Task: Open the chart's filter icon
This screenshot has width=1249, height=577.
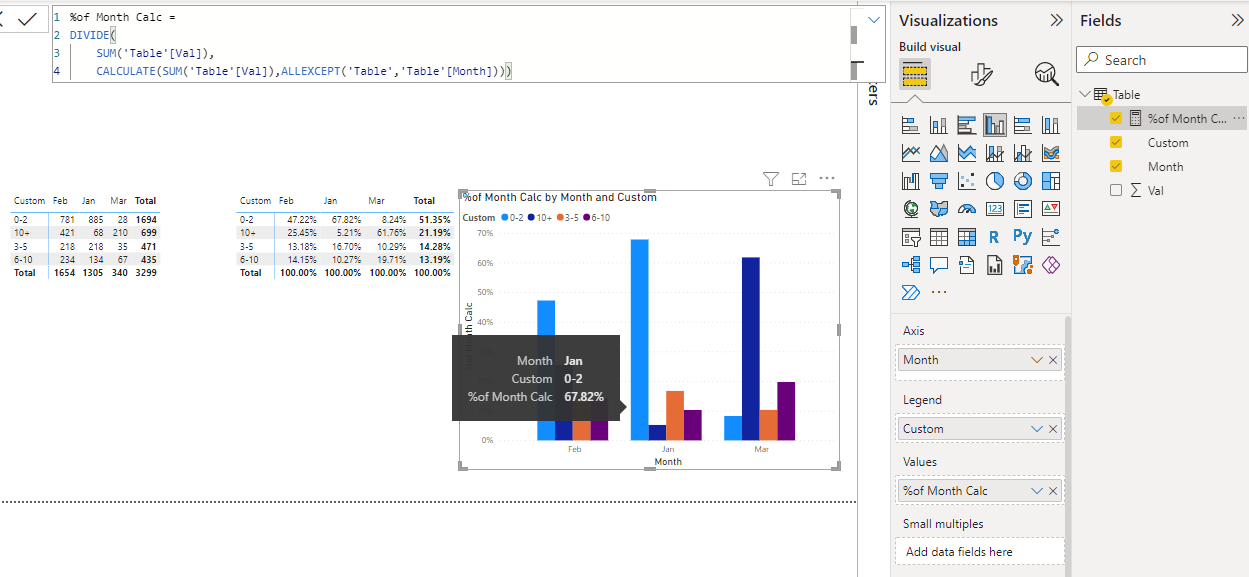Action: coord(770,179)
